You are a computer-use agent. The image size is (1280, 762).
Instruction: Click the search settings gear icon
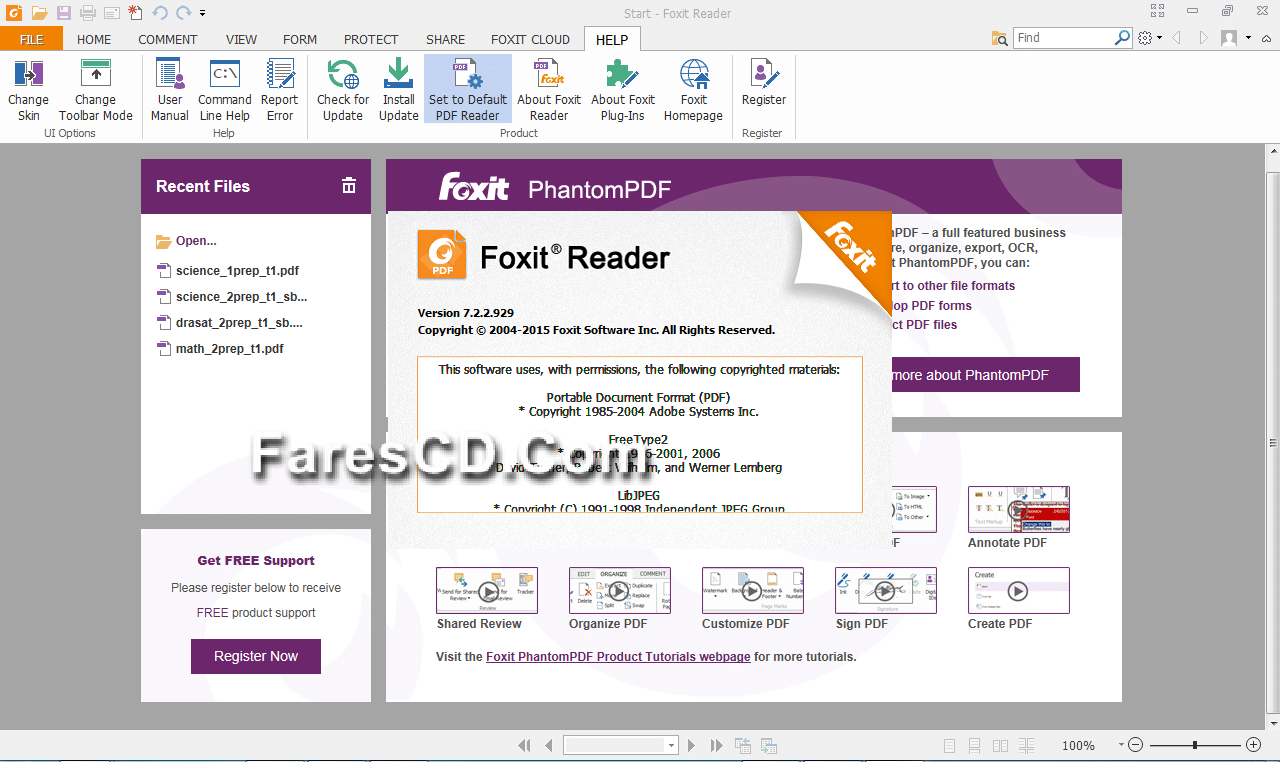click(1146, 38)
